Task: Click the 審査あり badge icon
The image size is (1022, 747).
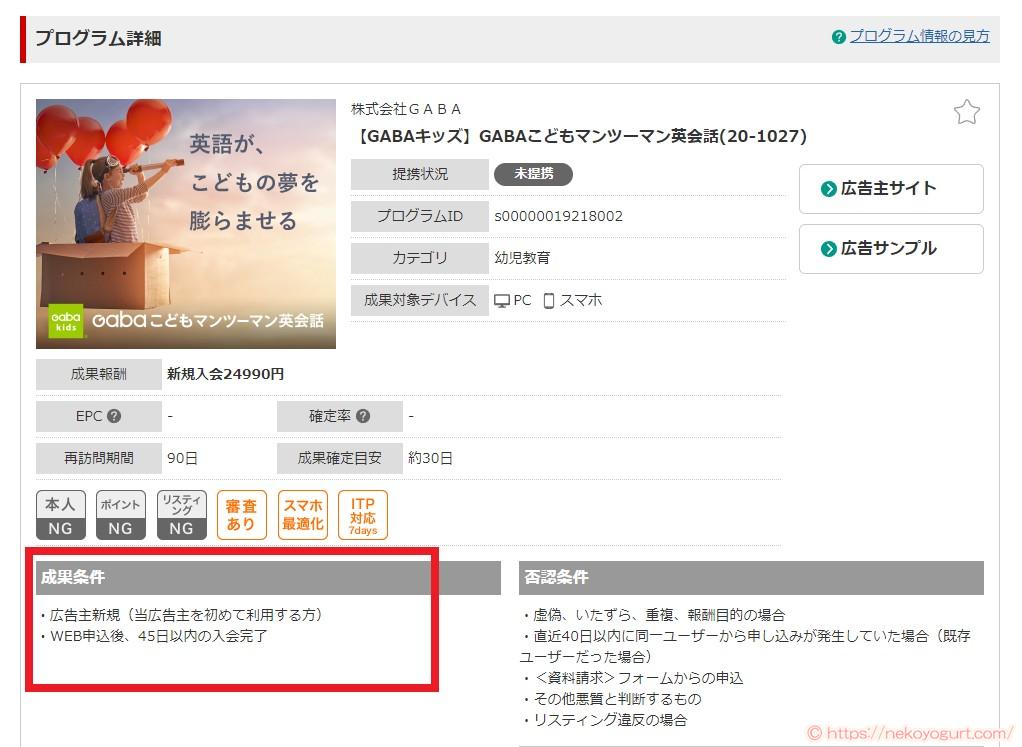Action: coord(241,514)
